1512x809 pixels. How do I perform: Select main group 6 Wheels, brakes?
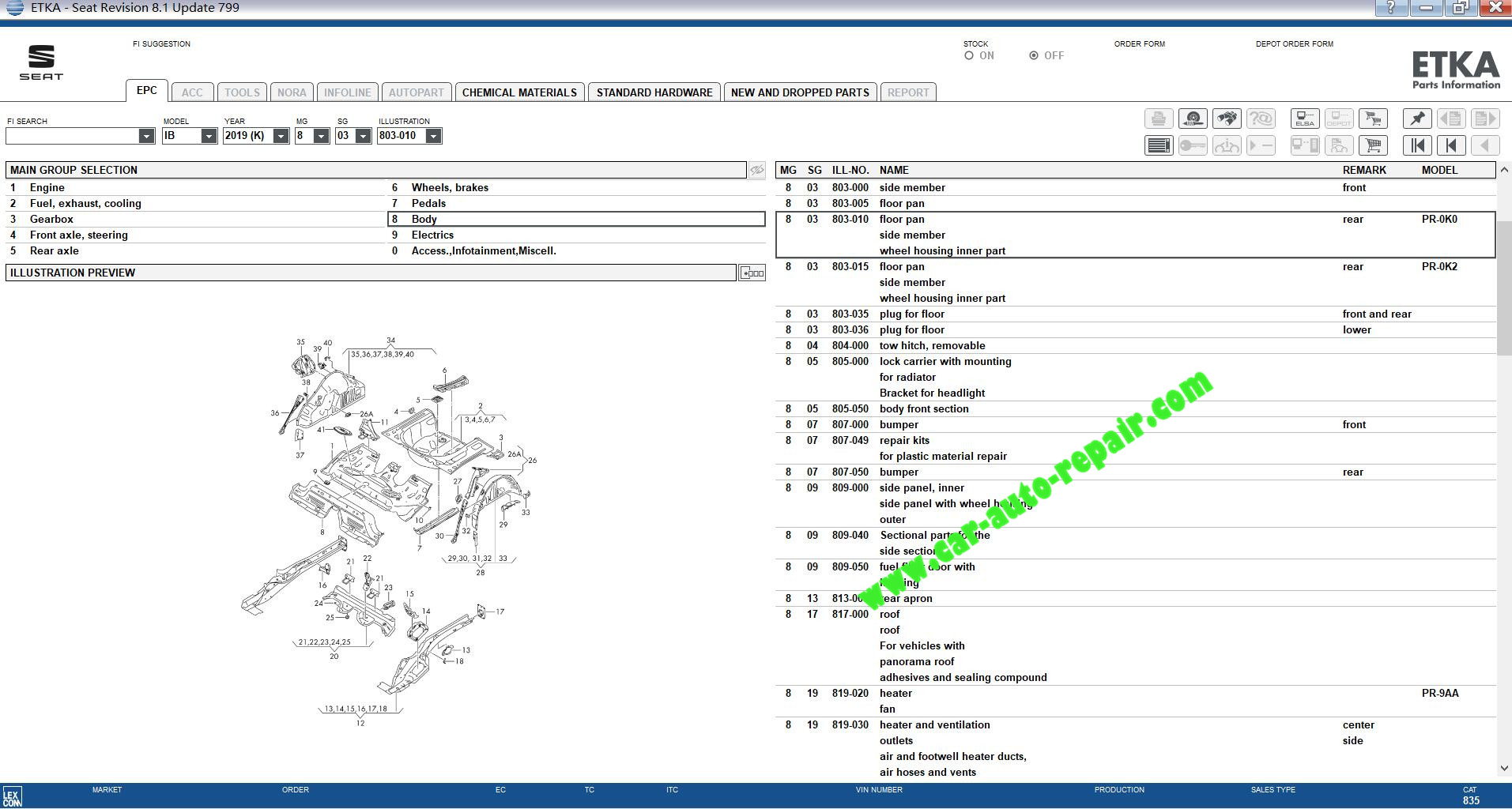tap(576, 188)
